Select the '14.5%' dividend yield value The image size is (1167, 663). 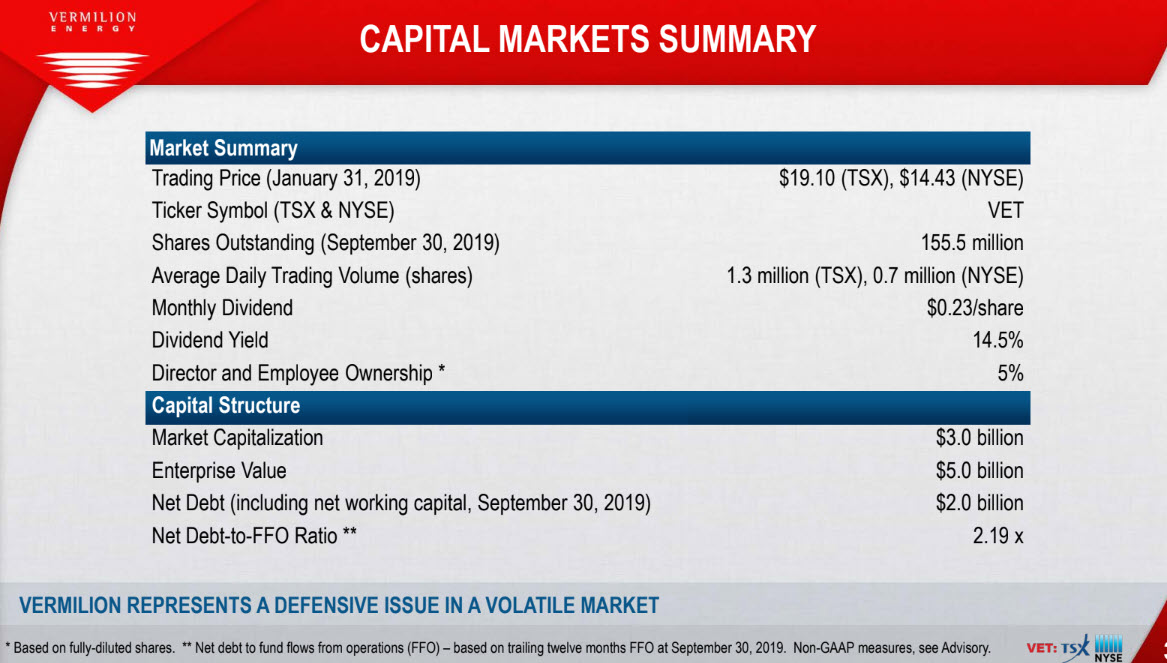click(998, 341)
